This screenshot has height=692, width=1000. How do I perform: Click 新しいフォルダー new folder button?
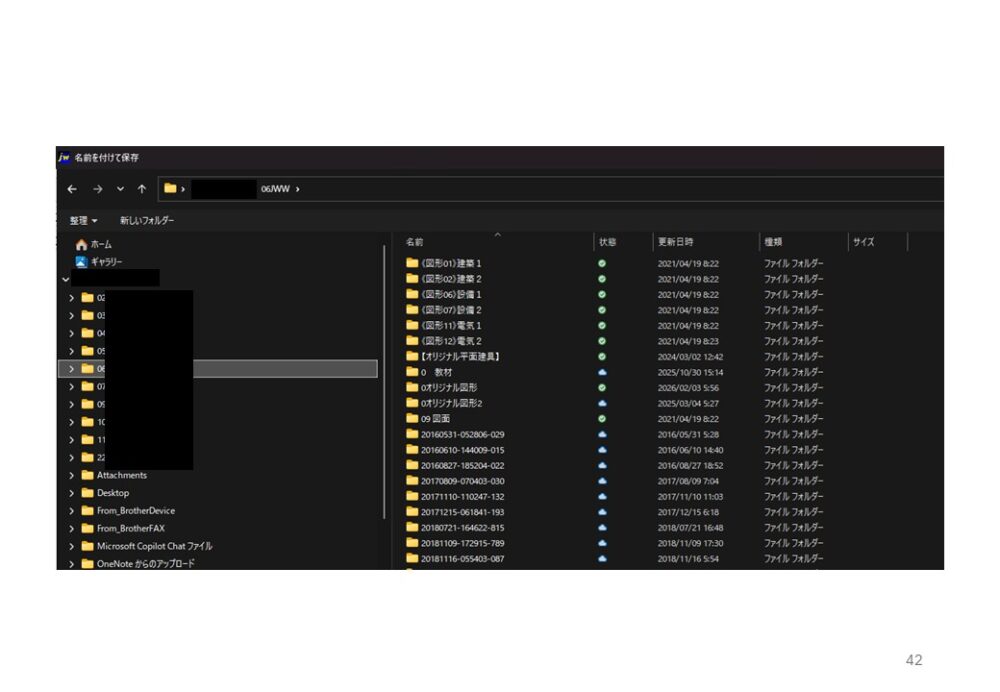pos(146,220)
